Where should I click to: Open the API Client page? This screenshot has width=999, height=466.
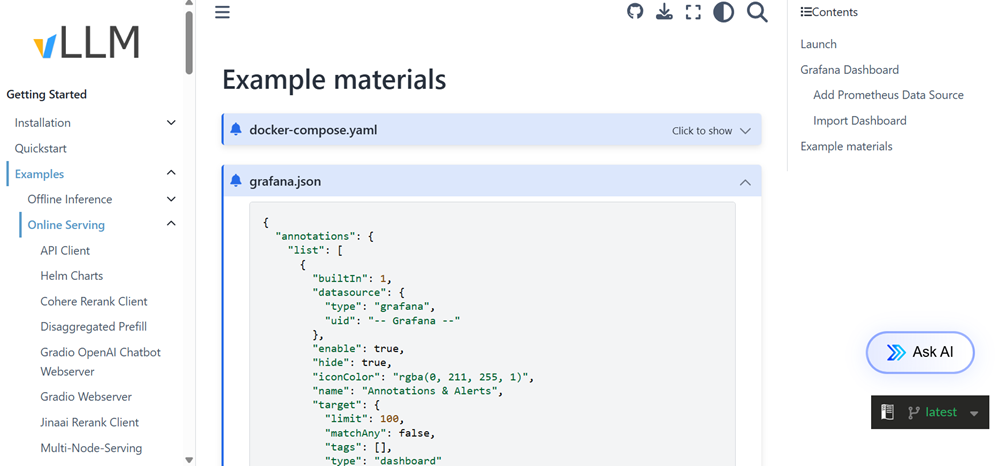[65, 250]
